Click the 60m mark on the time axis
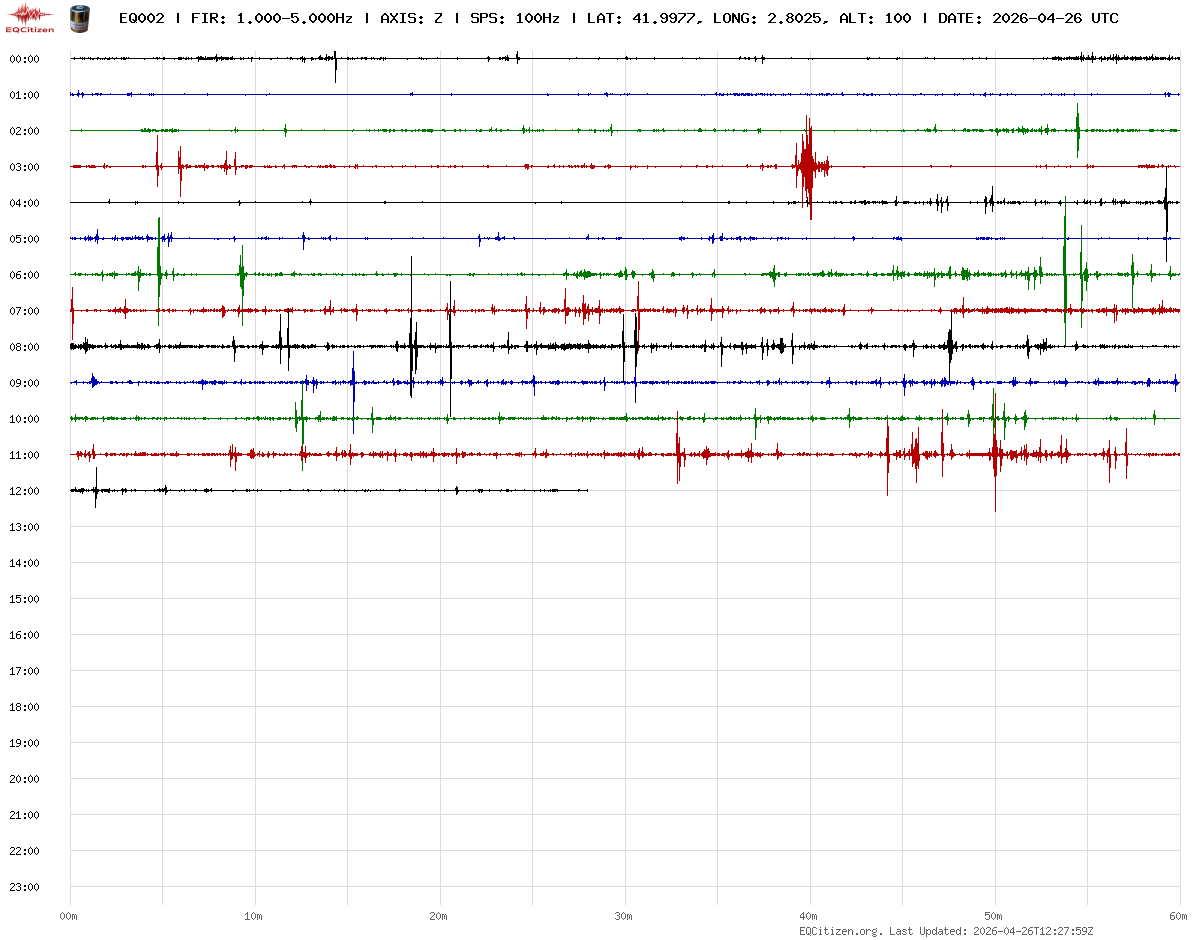 click(1179, 916)
